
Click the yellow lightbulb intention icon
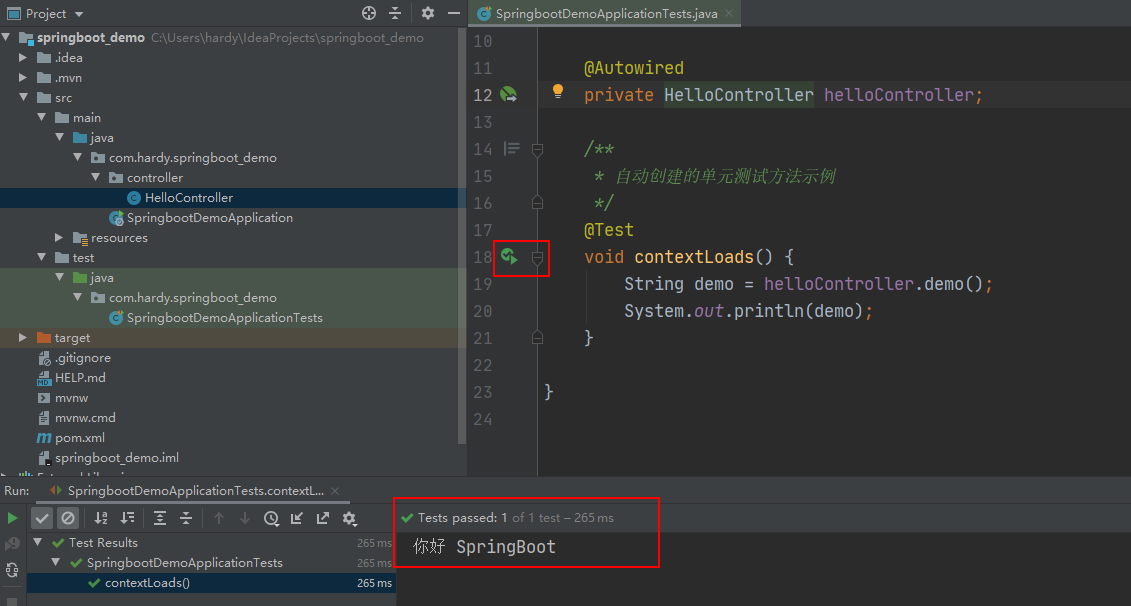click(558, 91)
